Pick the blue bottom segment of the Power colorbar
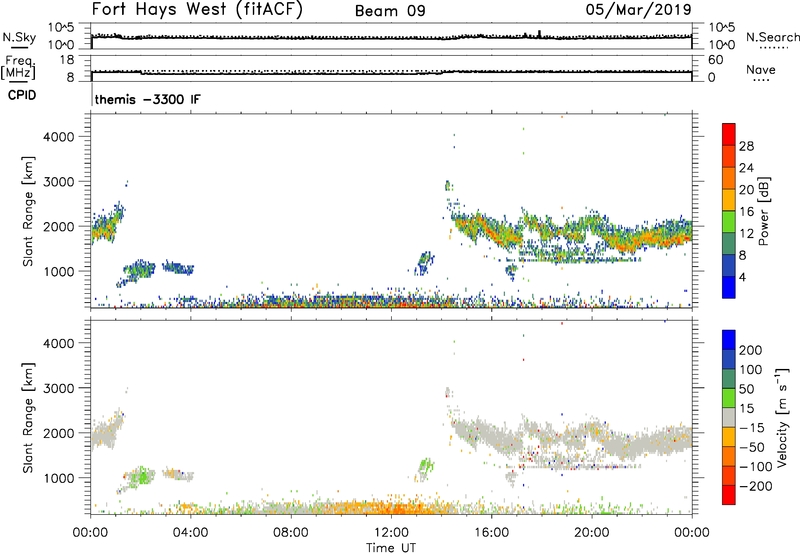 click(x=729, y=287)
